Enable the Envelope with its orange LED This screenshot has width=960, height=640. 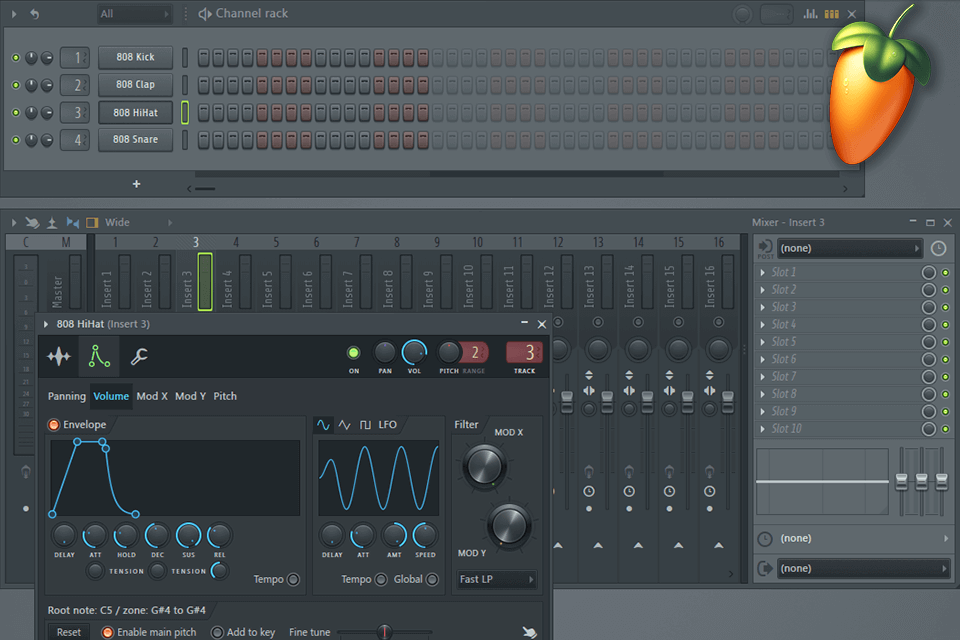click(54, 424)
